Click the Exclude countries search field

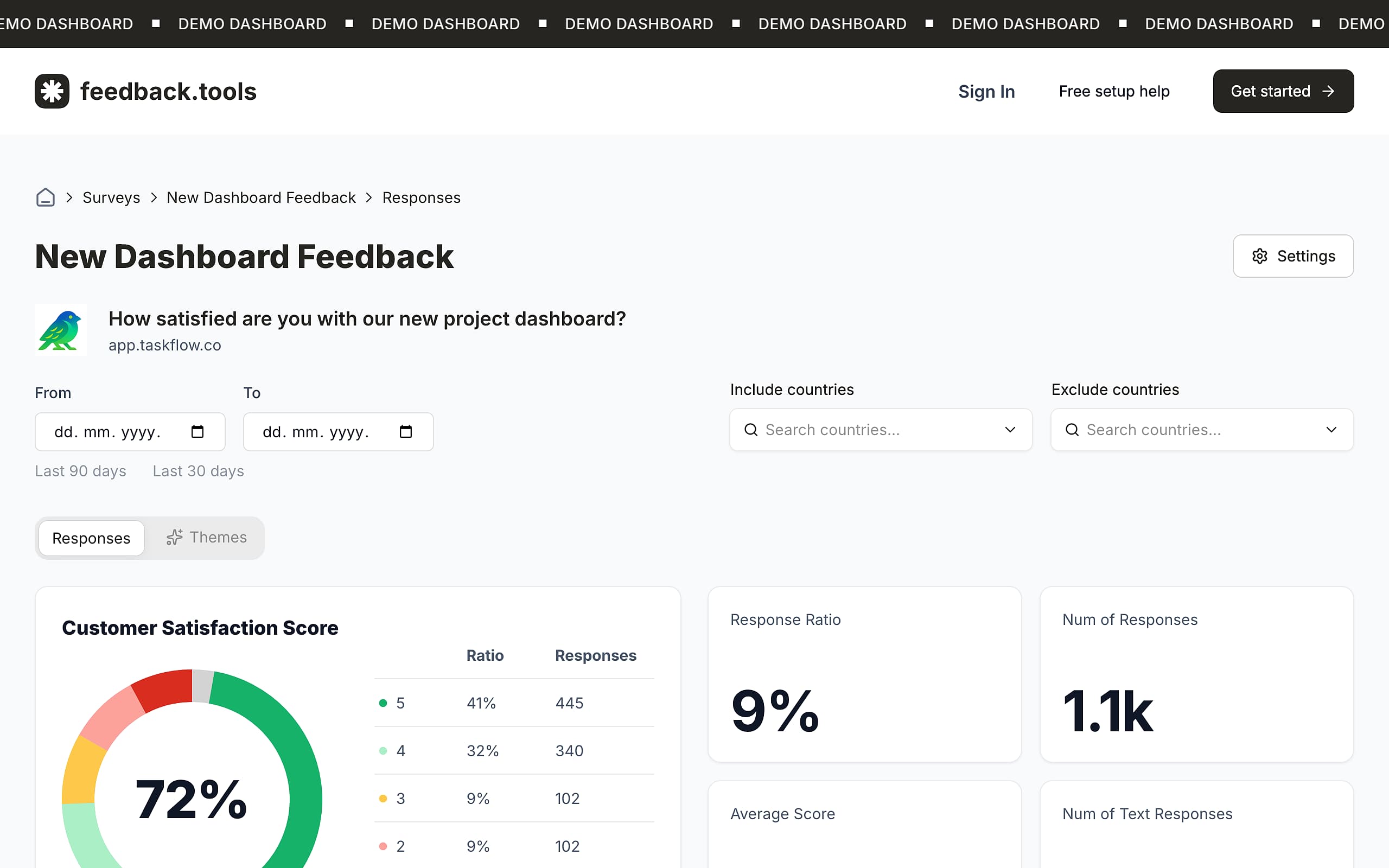pos(1202,430)
